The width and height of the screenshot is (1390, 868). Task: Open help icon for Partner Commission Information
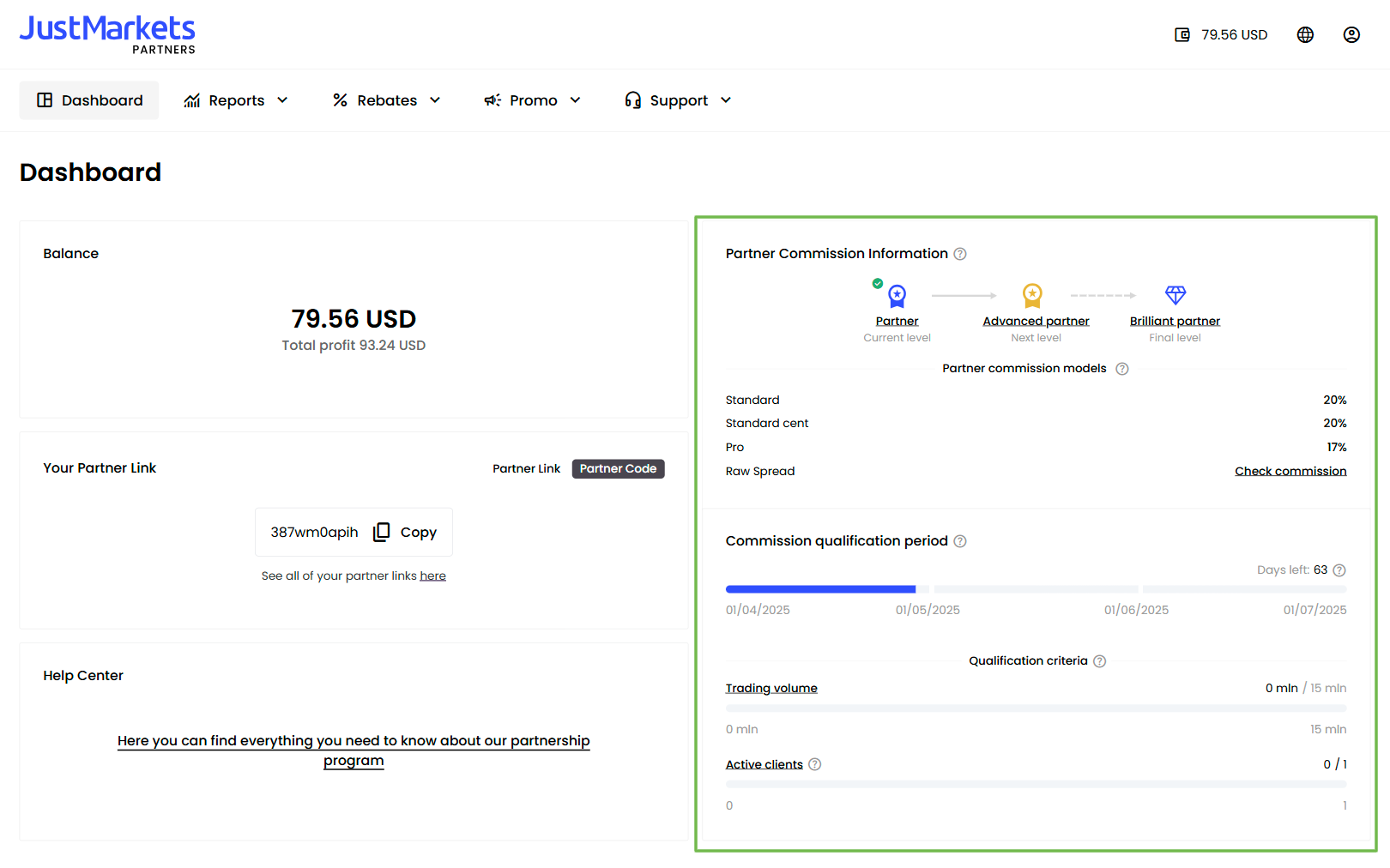(960, 254)
